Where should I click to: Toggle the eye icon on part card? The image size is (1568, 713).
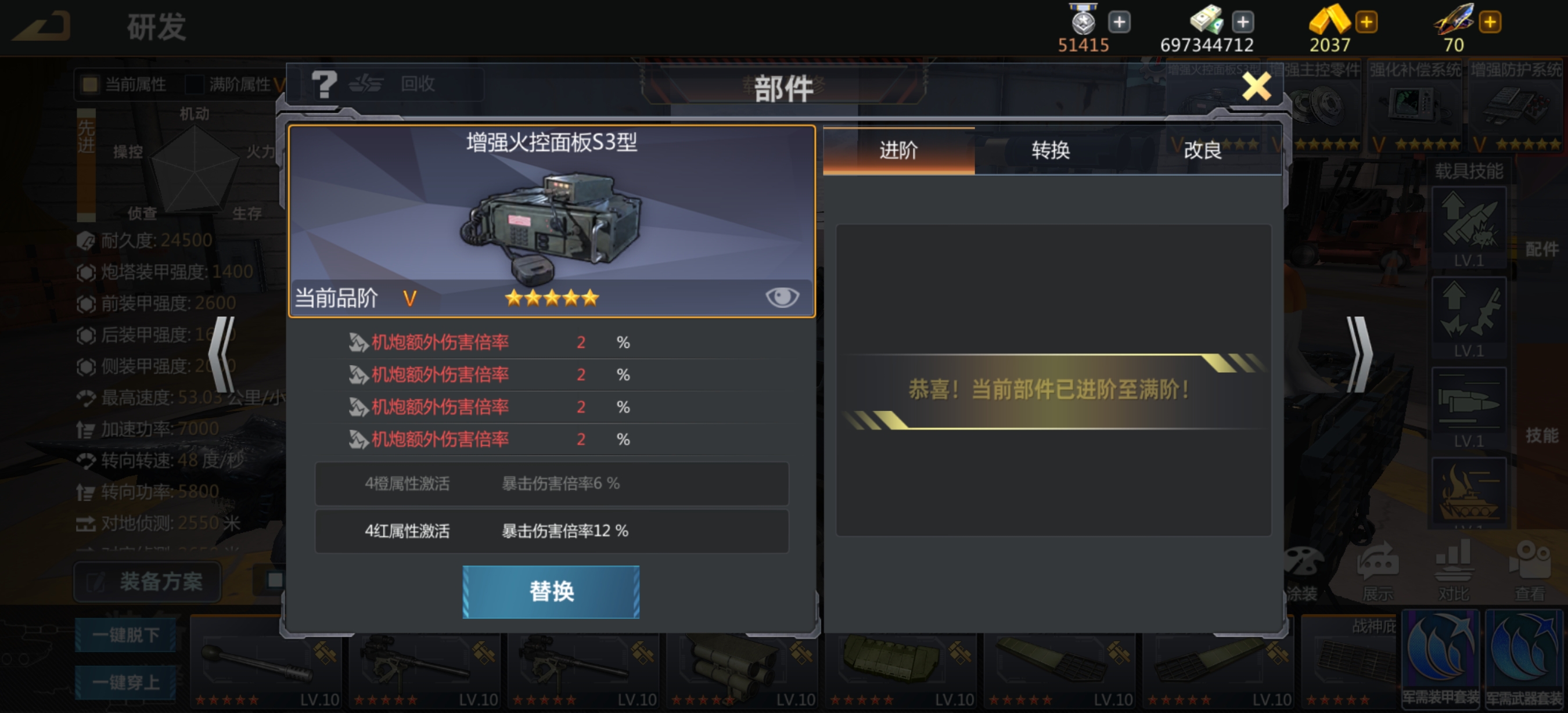[782, 297]
